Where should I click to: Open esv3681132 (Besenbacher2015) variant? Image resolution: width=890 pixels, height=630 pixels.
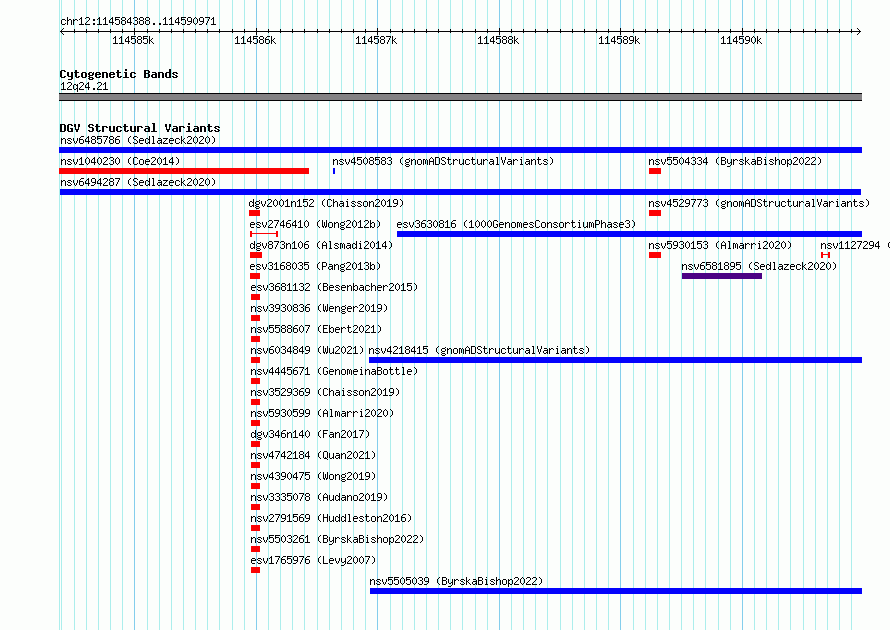(x=334, y=287)
